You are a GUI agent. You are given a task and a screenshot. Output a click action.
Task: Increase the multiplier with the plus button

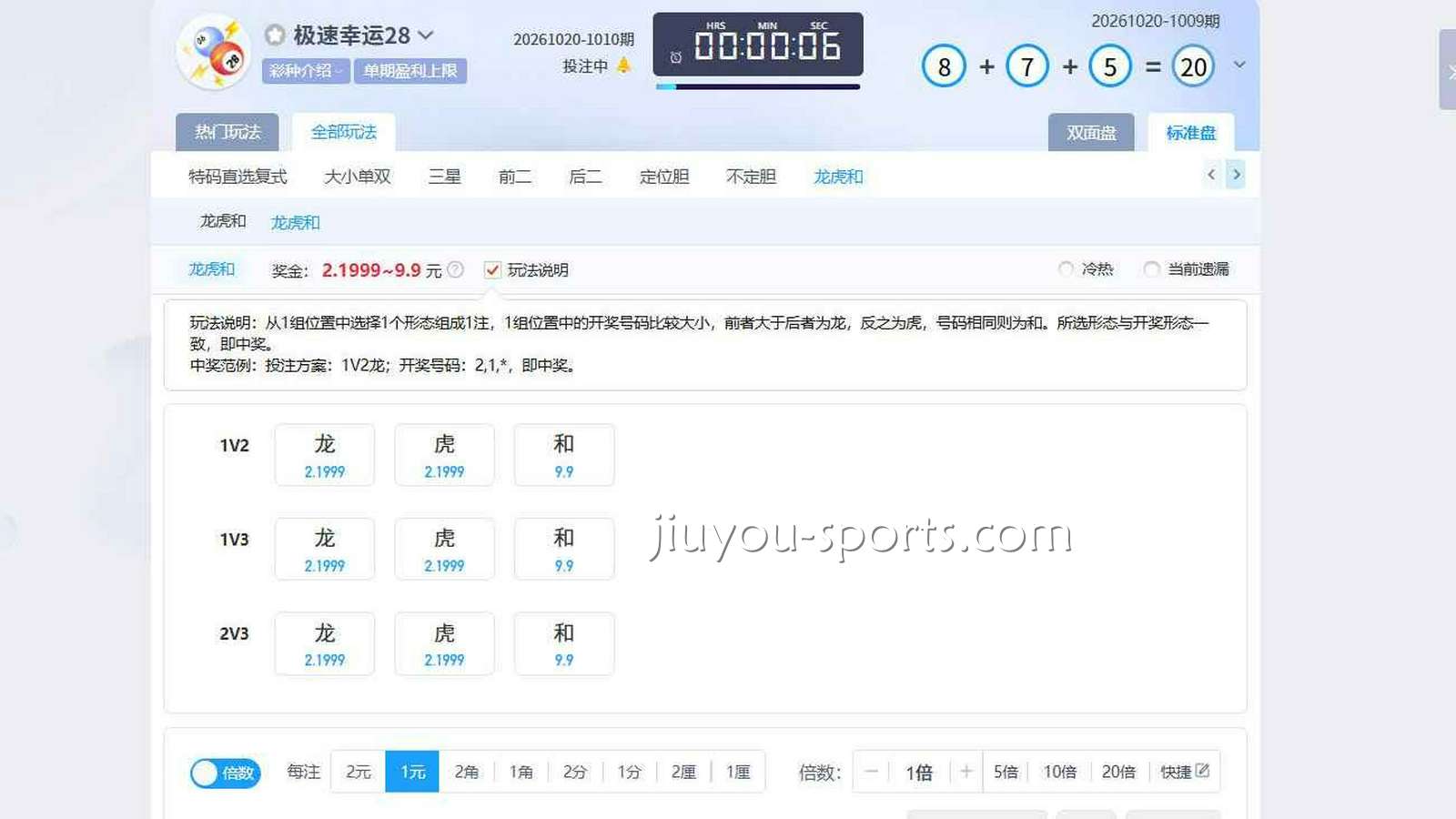point(966,772)
